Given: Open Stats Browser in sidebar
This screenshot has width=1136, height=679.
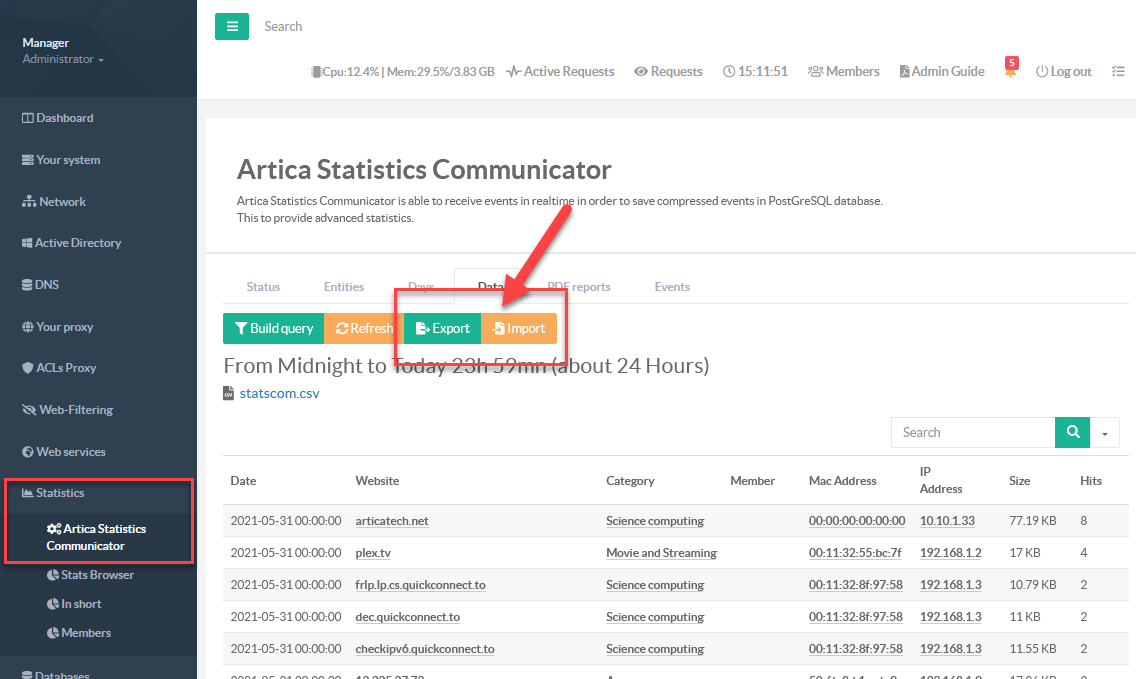Looking at the screenshot, I should point(97,575).
